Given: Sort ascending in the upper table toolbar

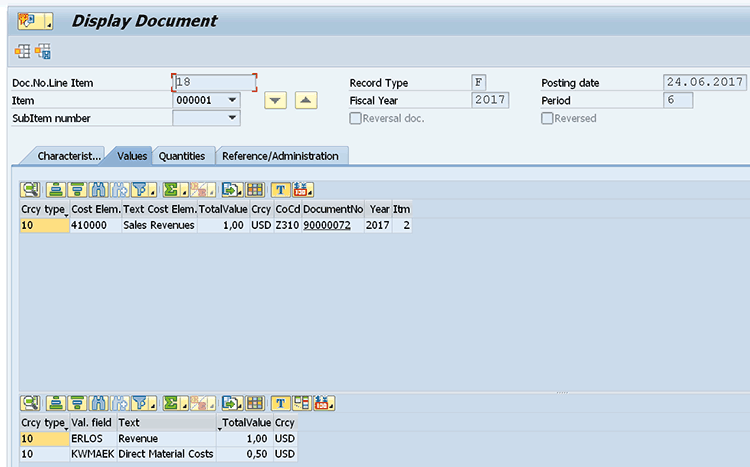Looking at the screenshot, I should click(x=56, y=189).
